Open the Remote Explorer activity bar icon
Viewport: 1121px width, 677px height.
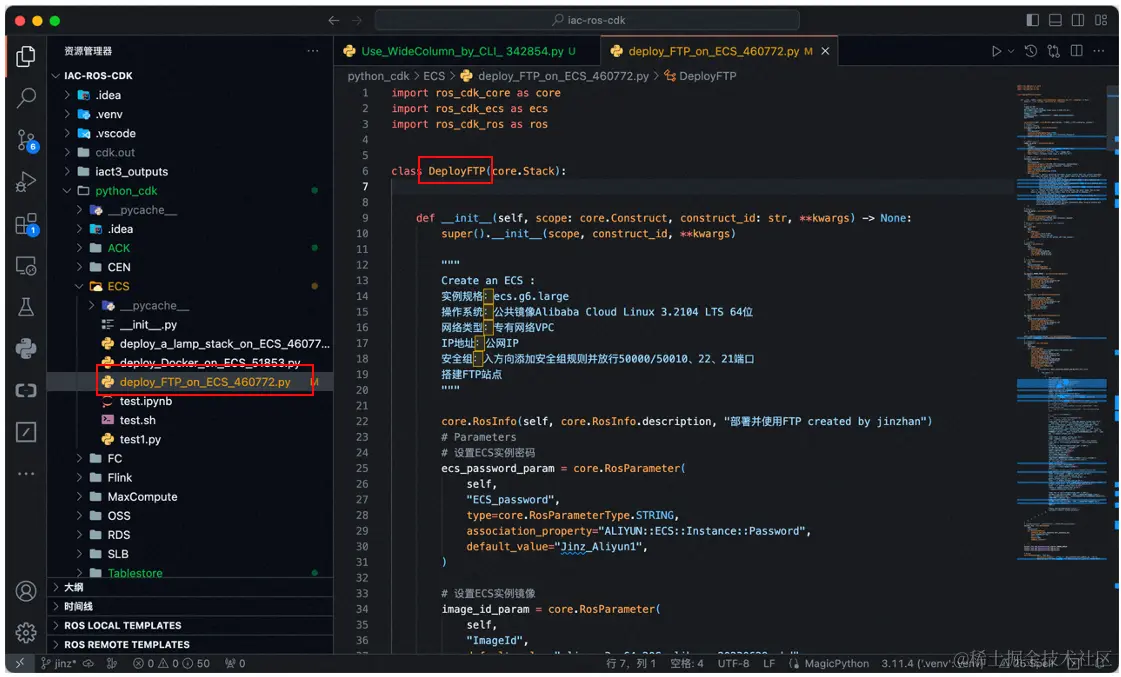pos(26,266)
